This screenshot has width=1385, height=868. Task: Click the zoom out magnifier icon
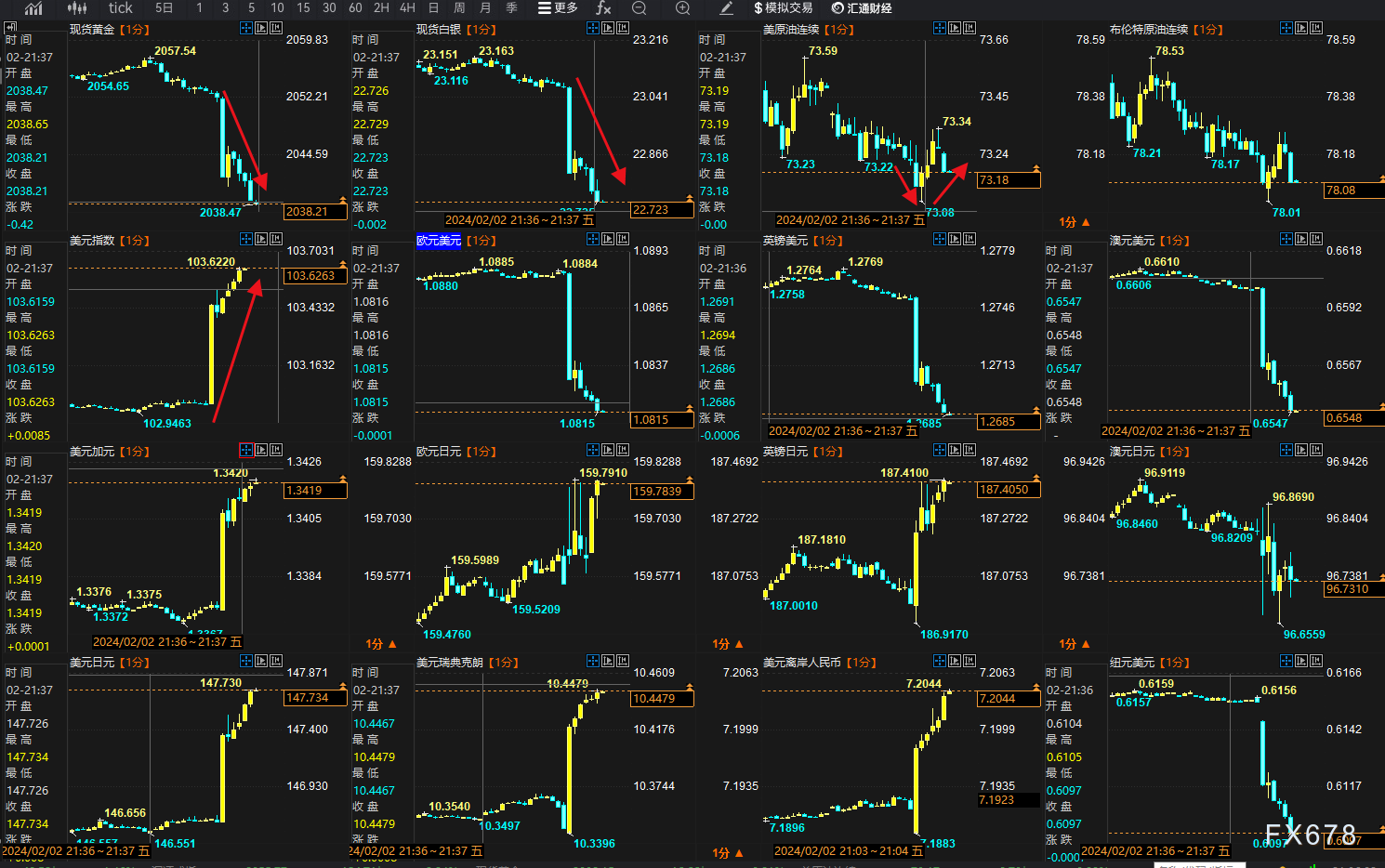pos(640,8)
